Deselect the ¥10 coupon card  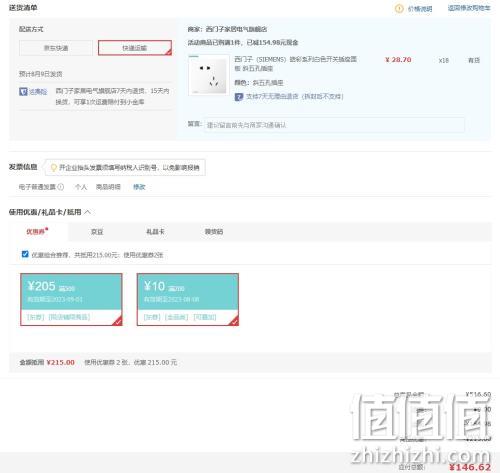[x=188, y=299]
